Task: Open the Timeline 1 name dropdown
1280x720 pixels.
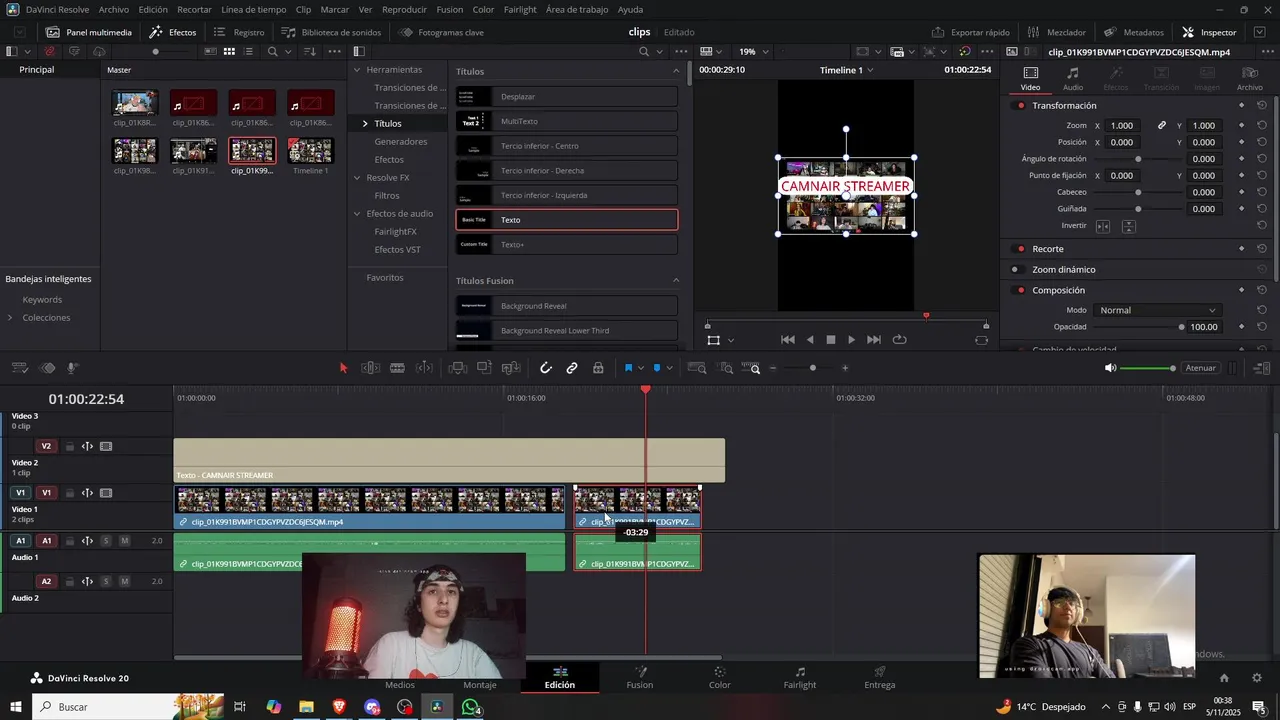Action: pos(846,70)
